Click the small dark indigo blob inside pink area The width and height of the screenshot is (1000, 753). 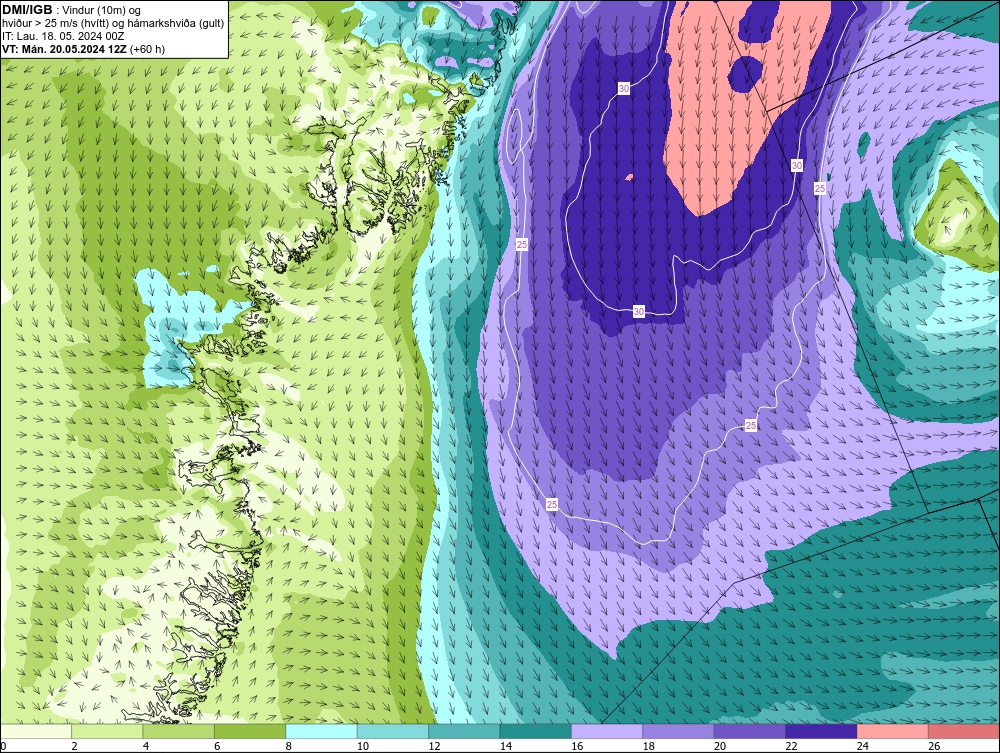coord(746,73)
